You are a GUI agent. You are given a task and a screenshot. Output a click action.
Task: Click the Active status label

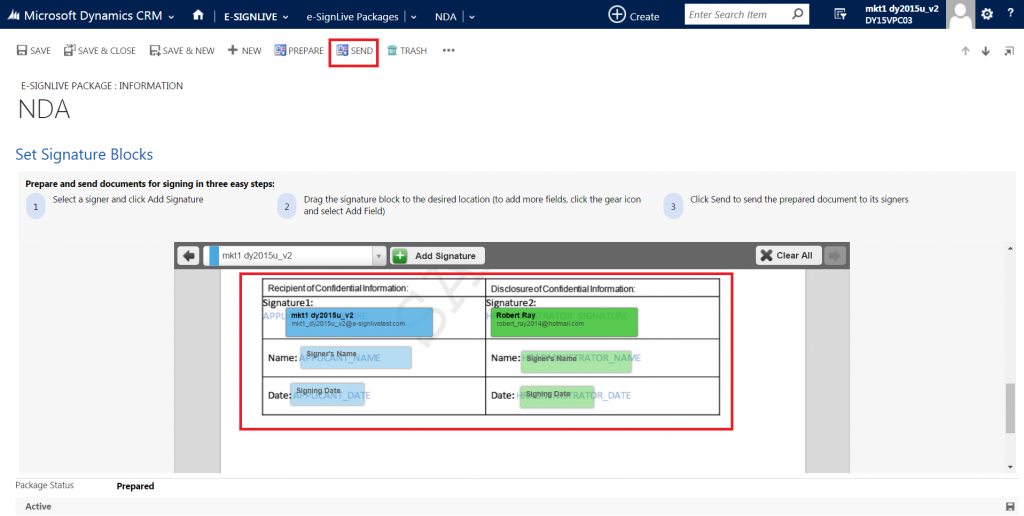point(38,507)
